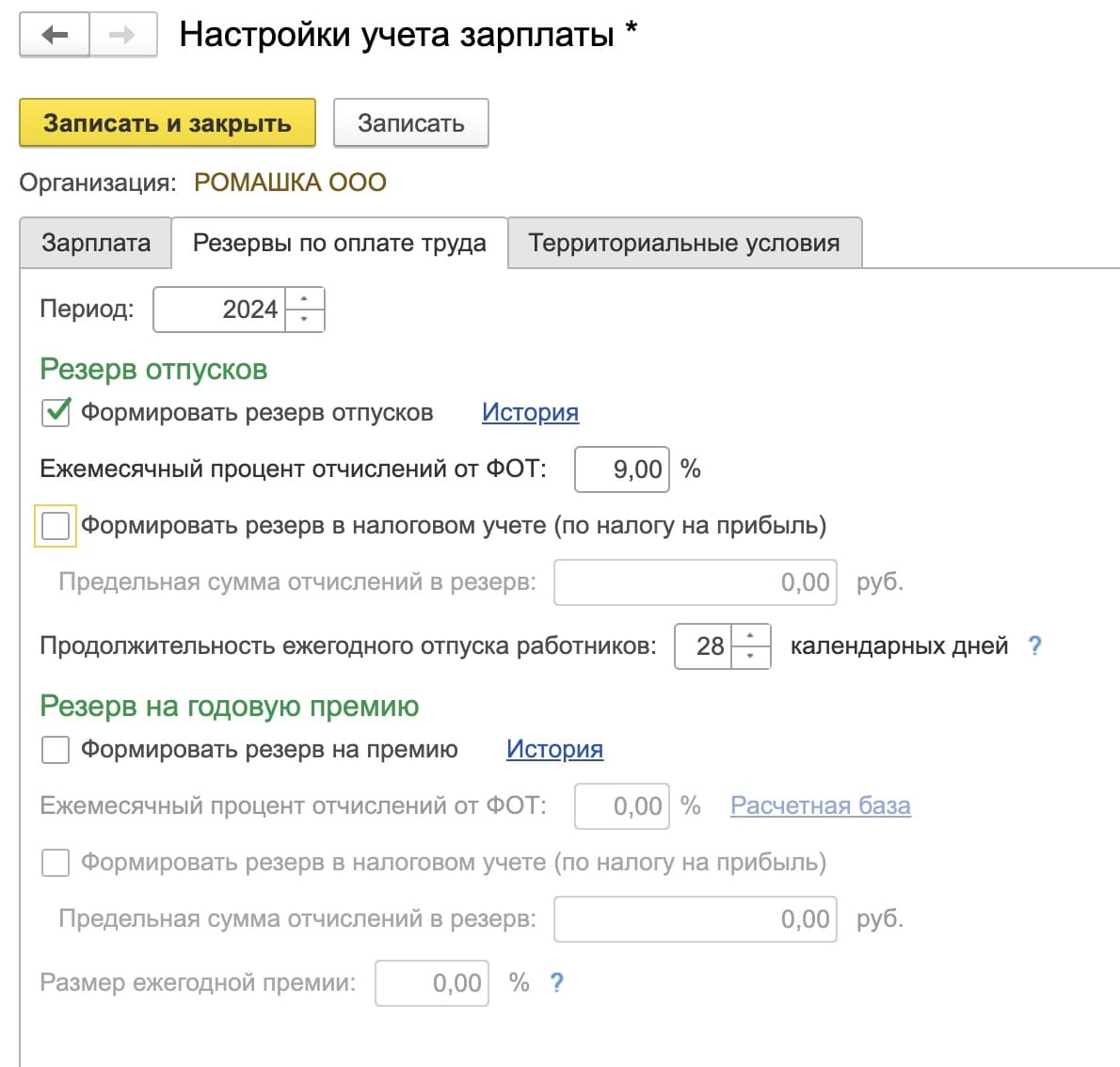Click the help question mark beside календарных дней
1120x1067 pixels.
(1034, 645)
